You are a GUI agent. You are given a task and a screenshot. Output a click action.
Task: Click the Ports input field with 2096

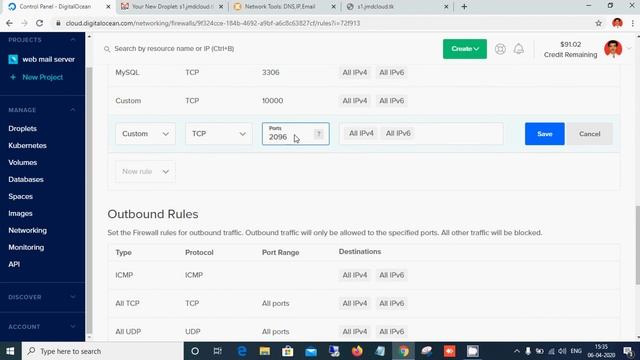coord(296,134)
